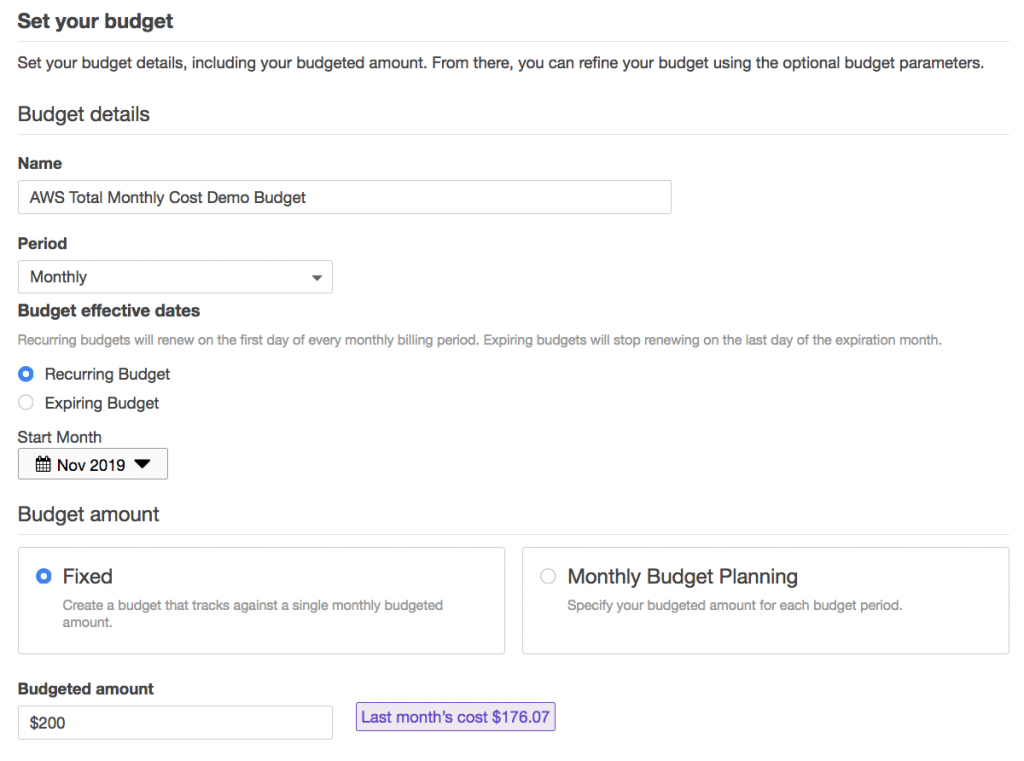Open the Period dropdown arrow
Image resolution: width=1024 pixels, height=761 pixels.
coord(318,277)
